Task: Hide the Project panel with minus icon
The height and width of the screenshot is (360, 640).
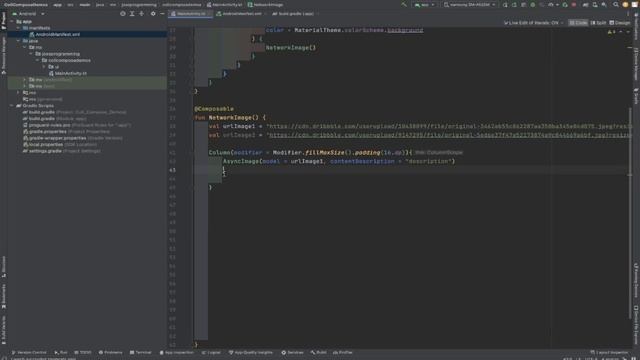Action: point(162,14)
